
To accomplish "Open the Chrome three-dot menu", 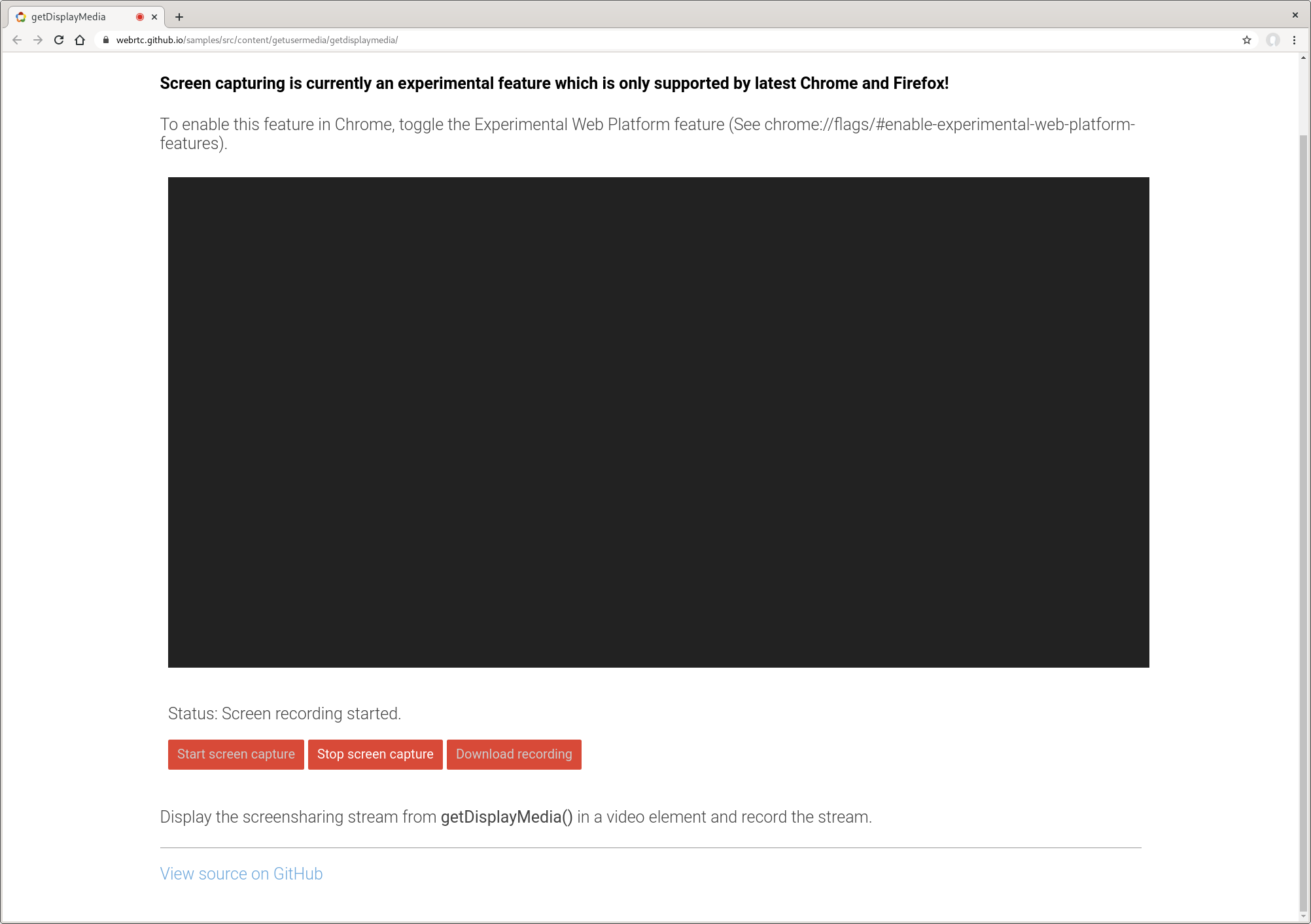I will 1294,40.
